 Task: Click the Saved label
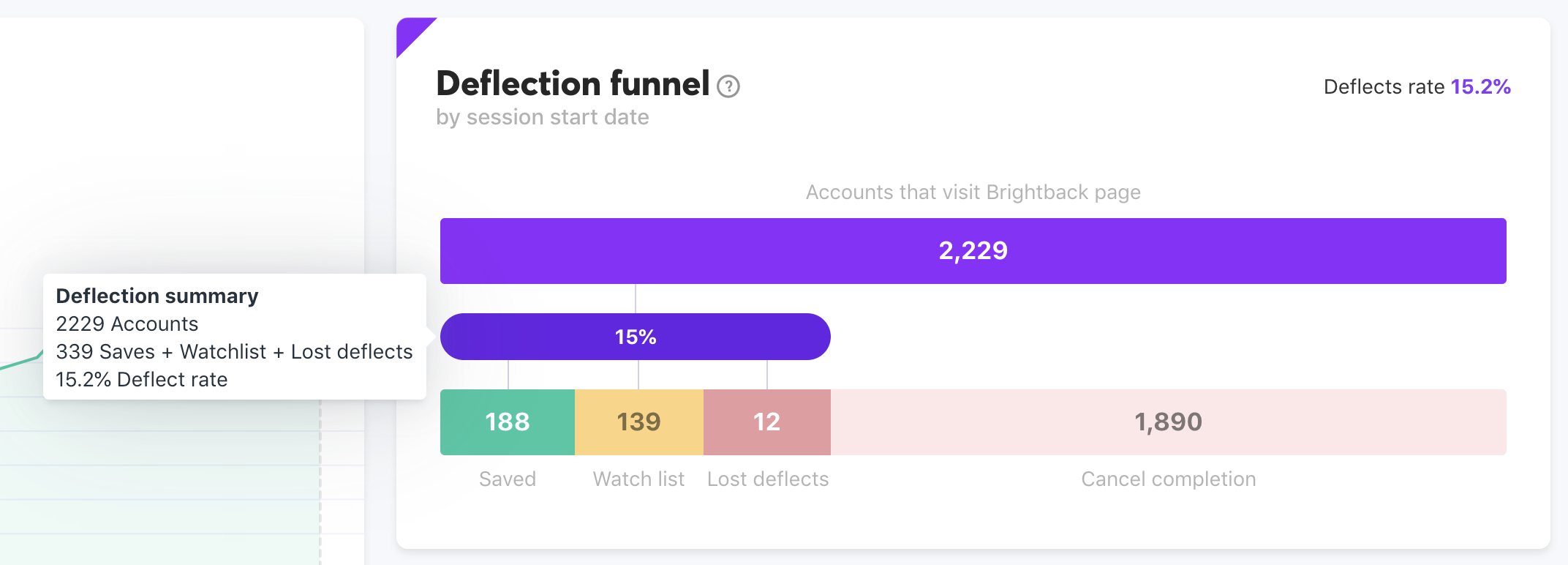pyautogui.click(x=508, y=479)
